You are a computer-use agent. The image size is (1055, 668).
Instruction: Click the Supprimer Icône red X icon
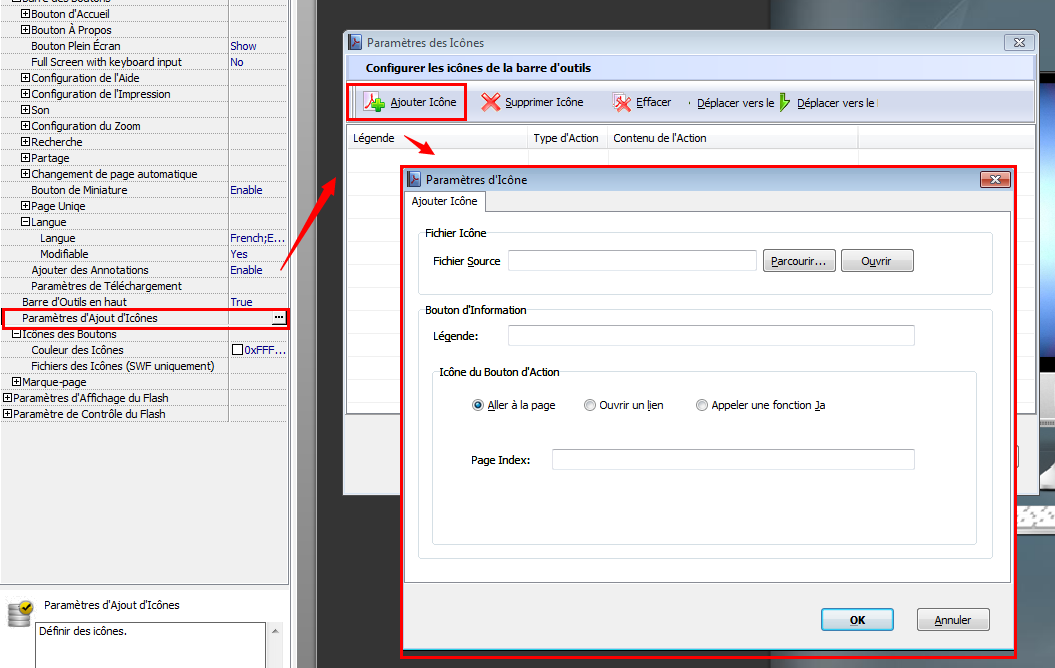pyautogui.click(x=490, y=102)
